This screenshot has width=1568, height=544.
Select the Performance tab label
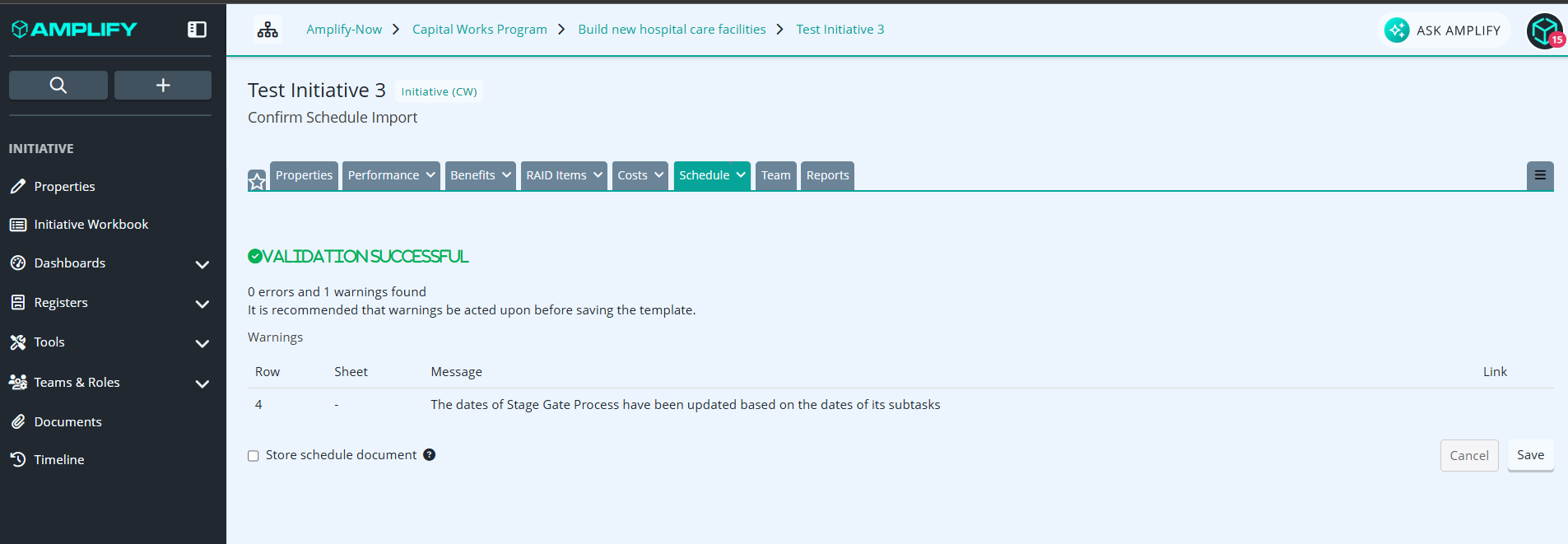pyautogui.click(x=384, y=175)
